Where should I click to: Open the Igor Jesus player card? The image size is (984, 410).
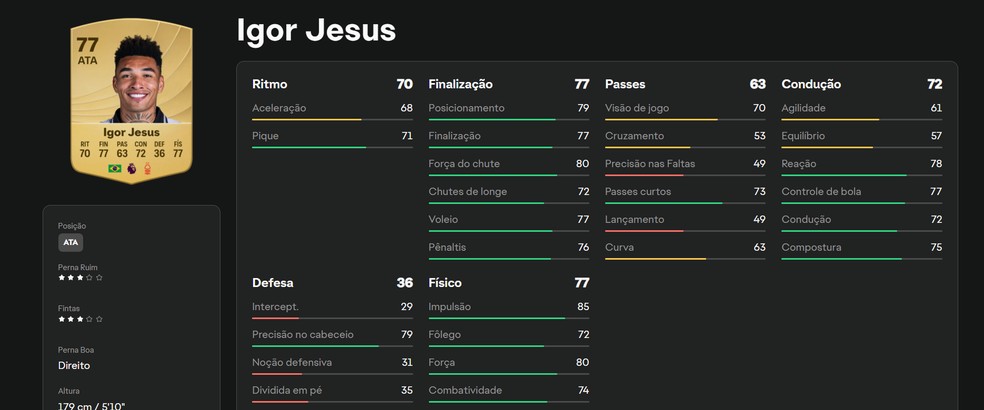131,100
